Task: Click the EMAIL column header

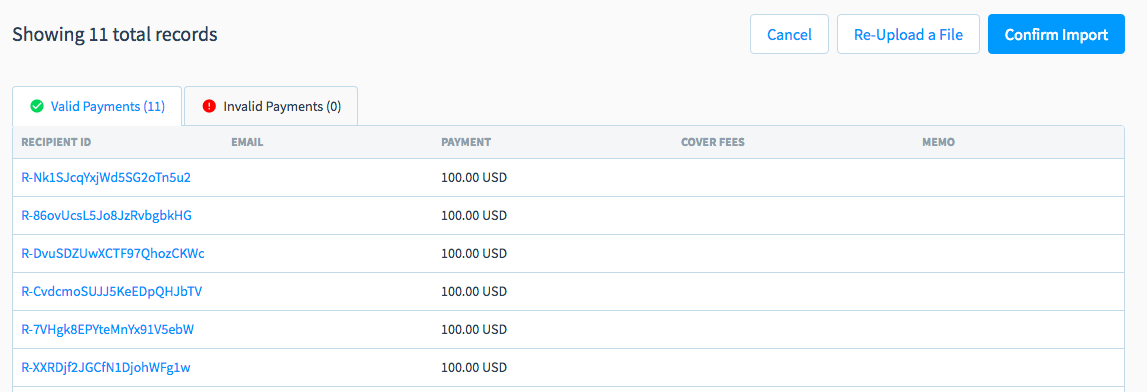Action: click(247, 142)
